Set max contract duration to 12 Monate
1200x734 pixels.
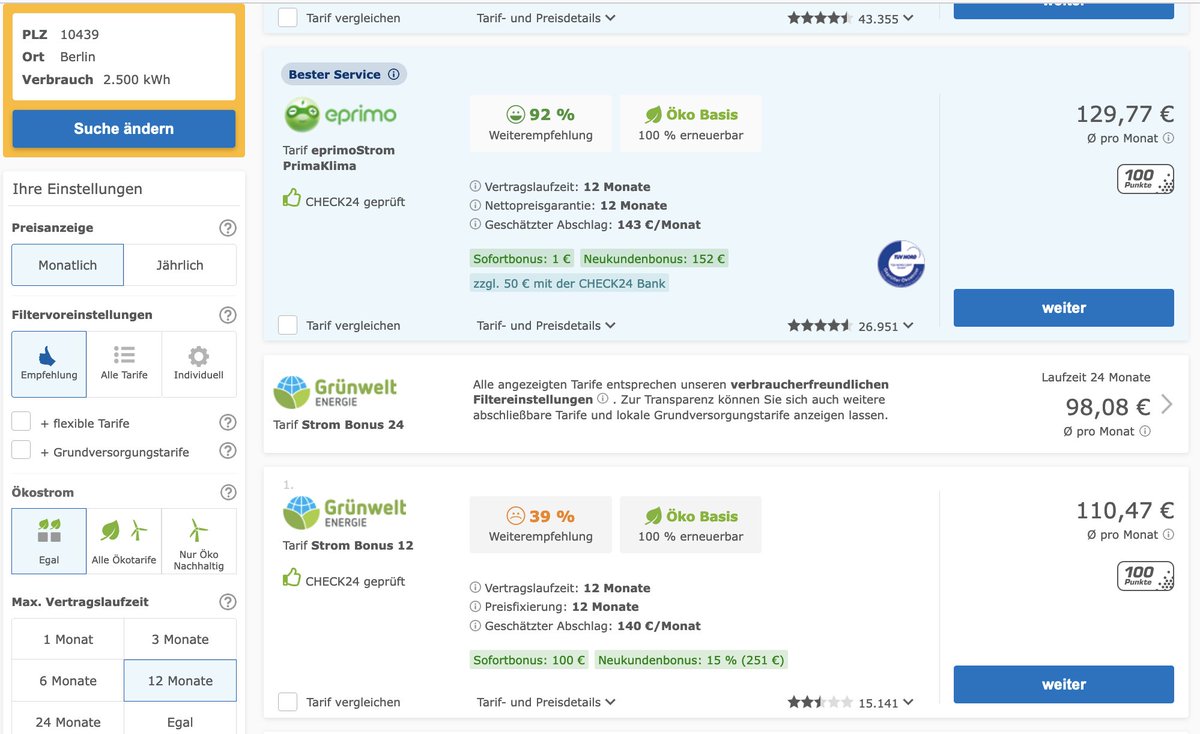(180, 681)
